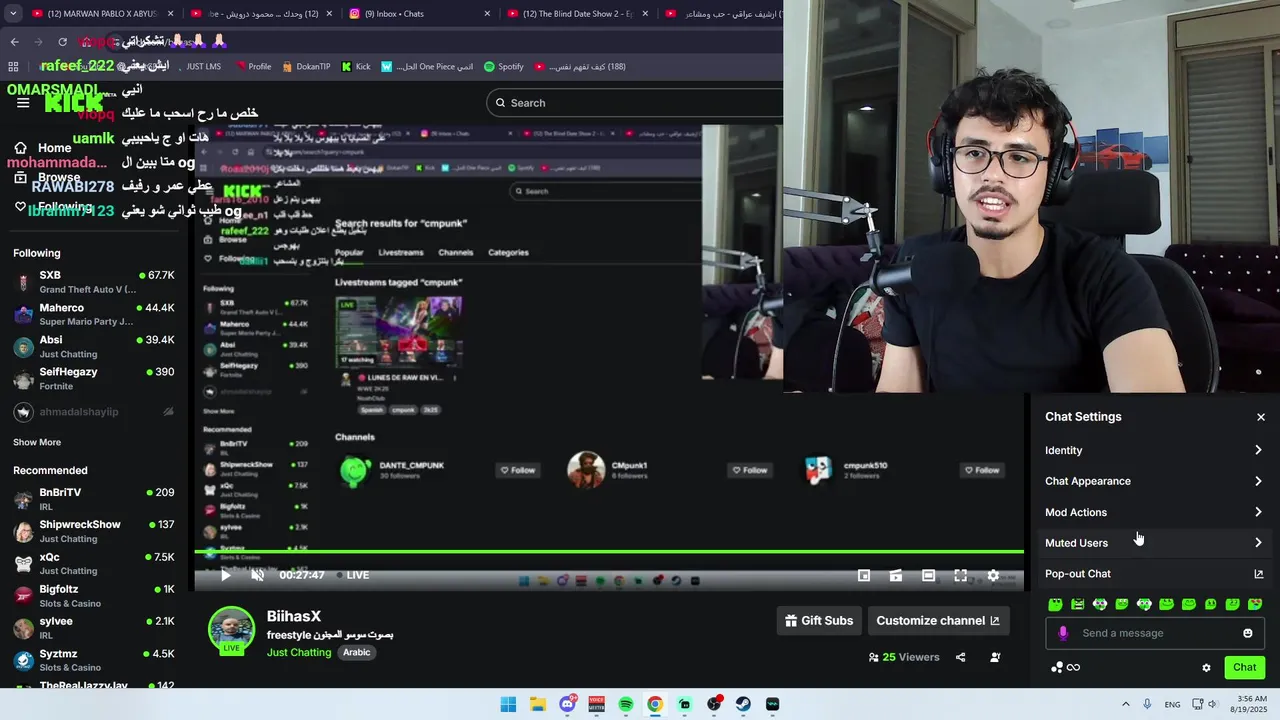Screen dimensions: 1280x720
Task: Open Spotify from taskbar
Action: [x=625, y=704]
